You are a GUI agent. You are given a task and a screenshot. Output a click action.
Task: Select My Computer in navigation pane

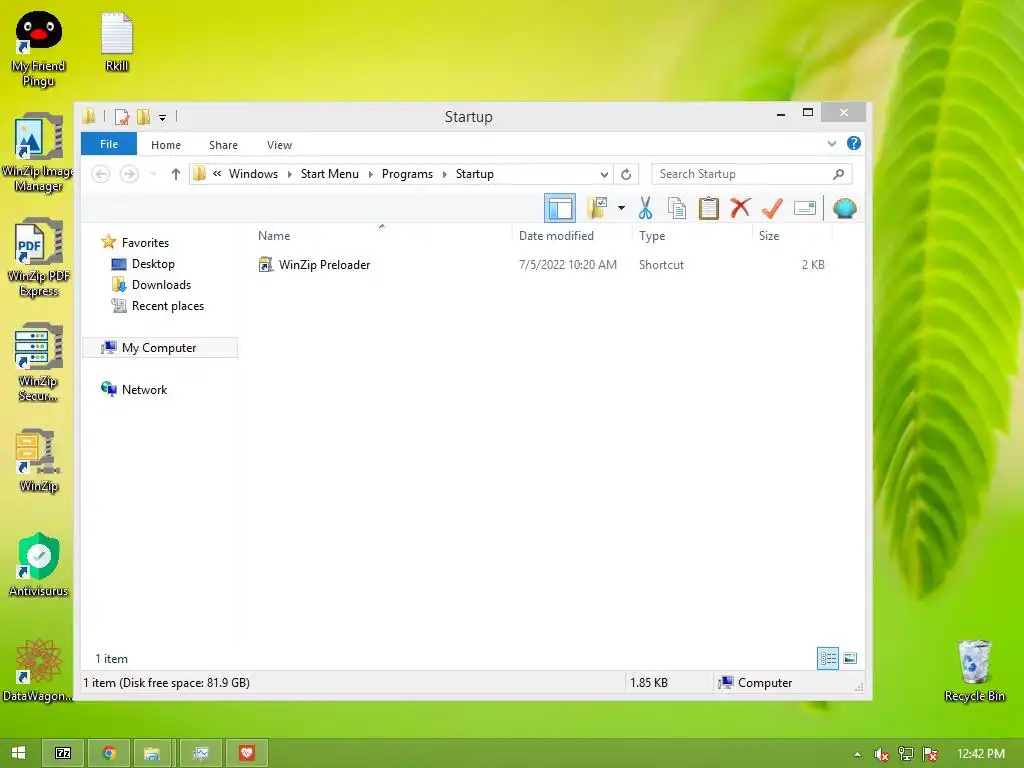click(x=159, y=347)
